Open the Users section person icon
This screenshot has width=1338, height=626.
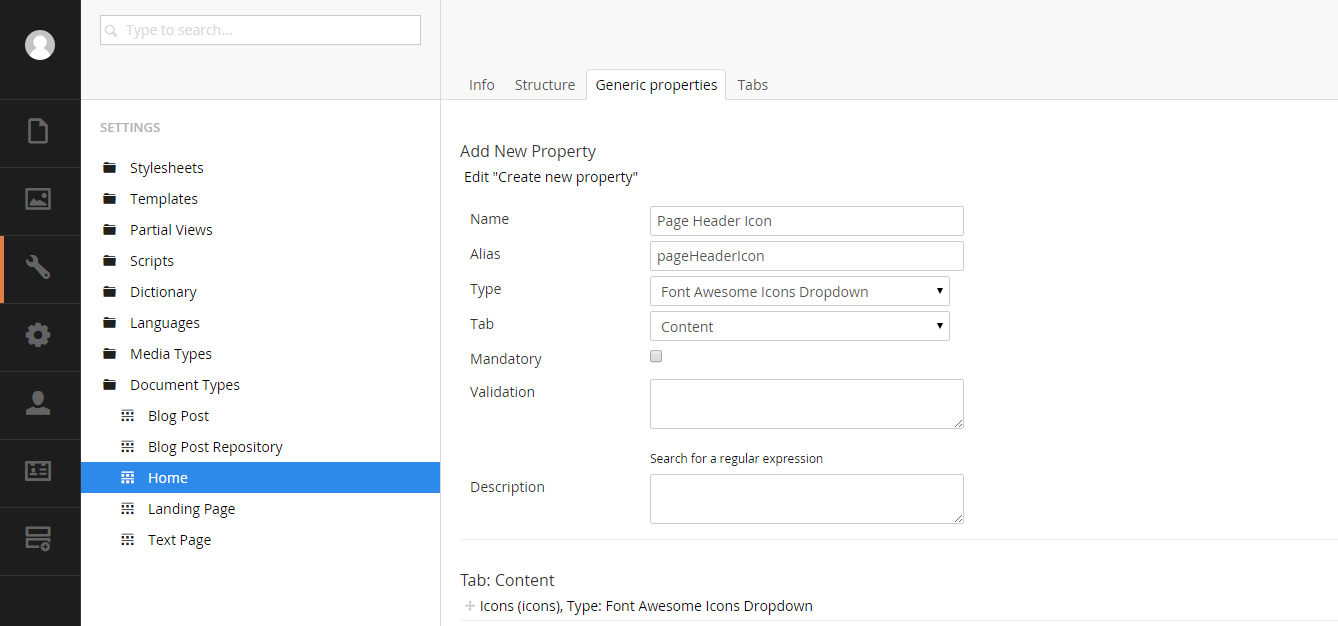pyautogui.click(x=38, y=403)
